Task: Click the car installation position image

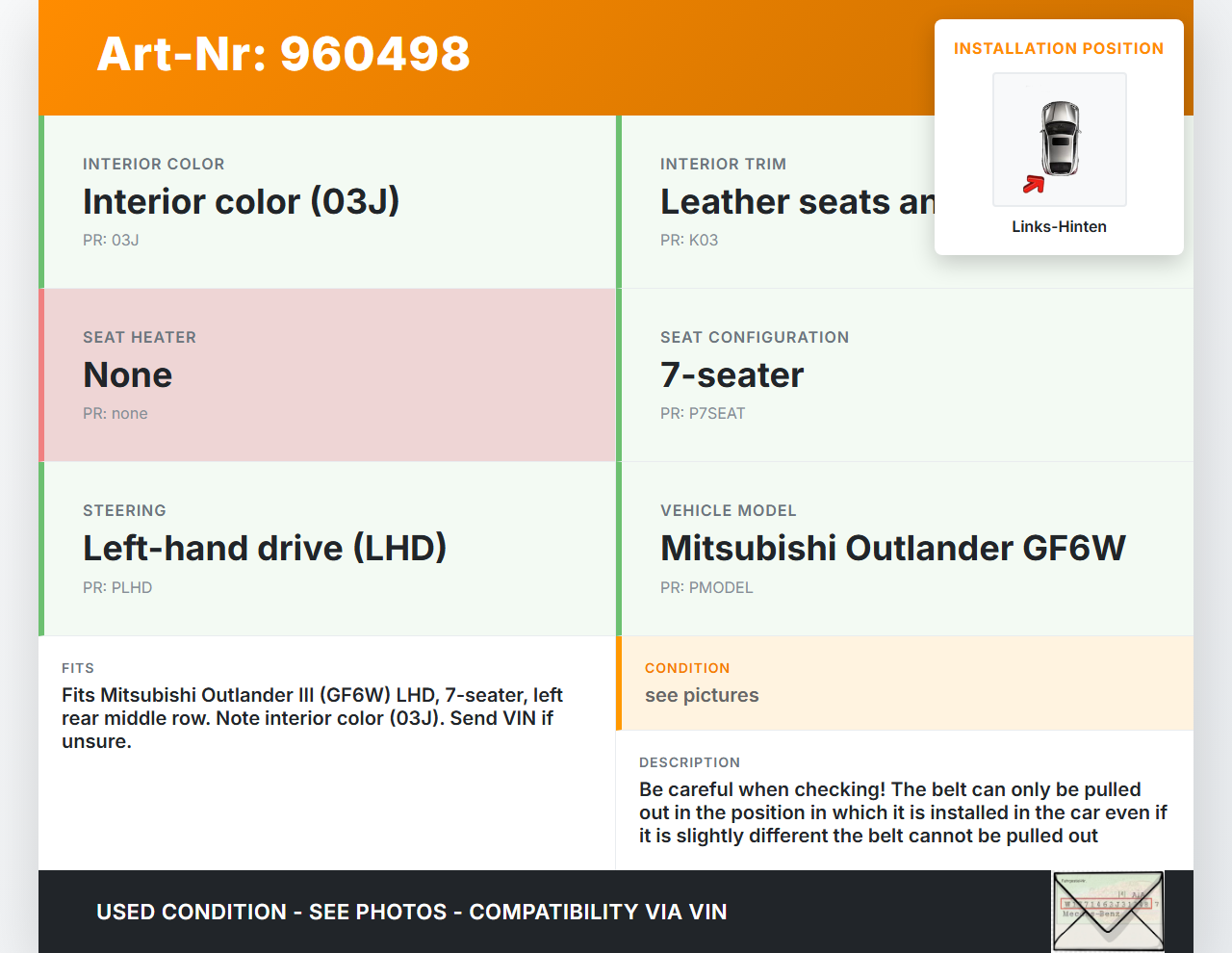Action: click(x=1060, y=140)
